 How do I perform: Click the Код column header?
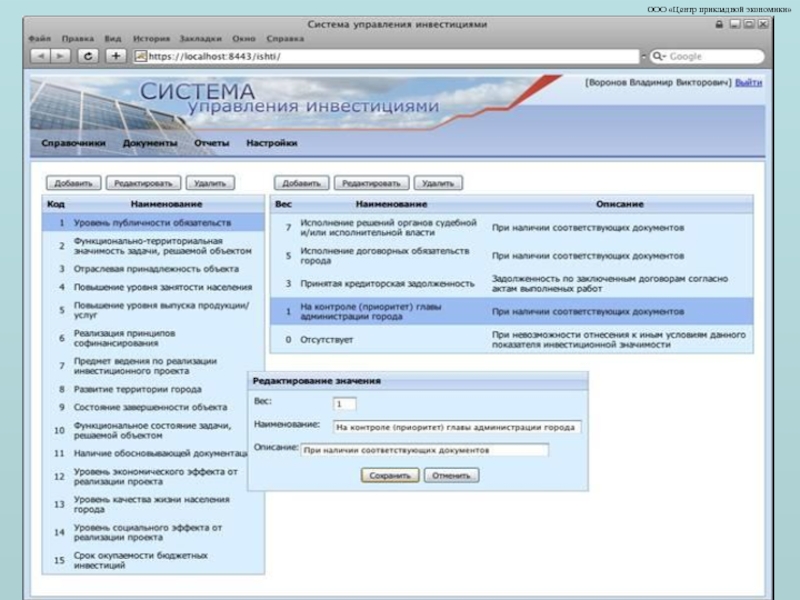[56, 204]
